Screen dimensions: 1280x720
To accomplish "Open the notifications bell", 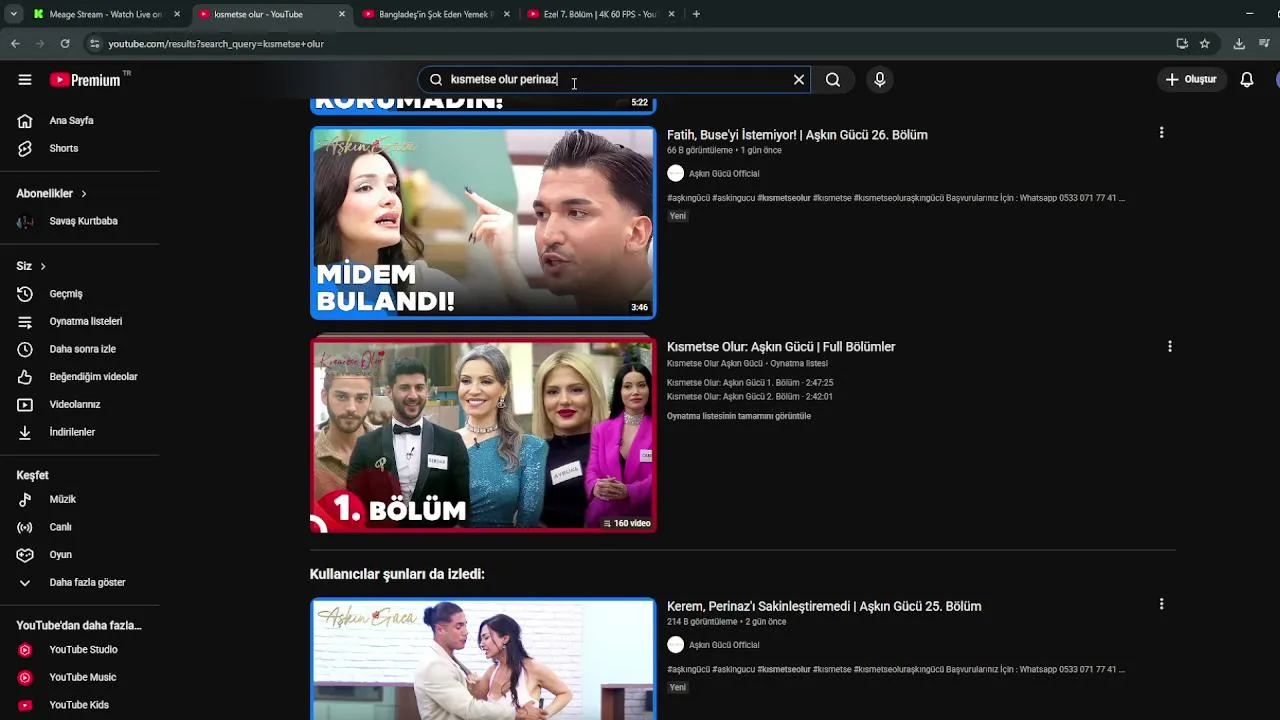I will click(1247, 80).
